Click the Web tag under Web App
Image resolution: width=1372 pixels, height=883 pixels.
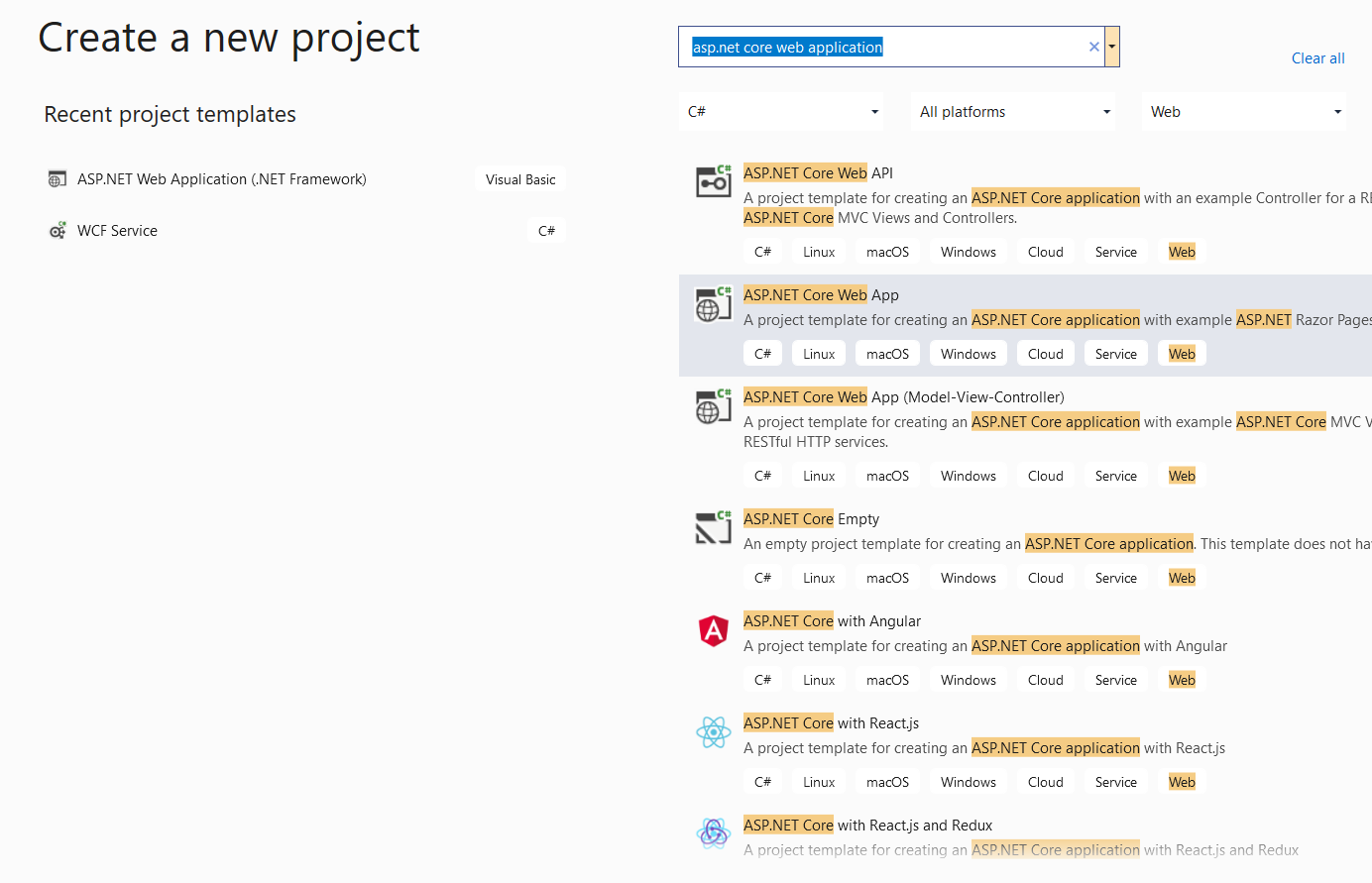(x=1182, y=354)
